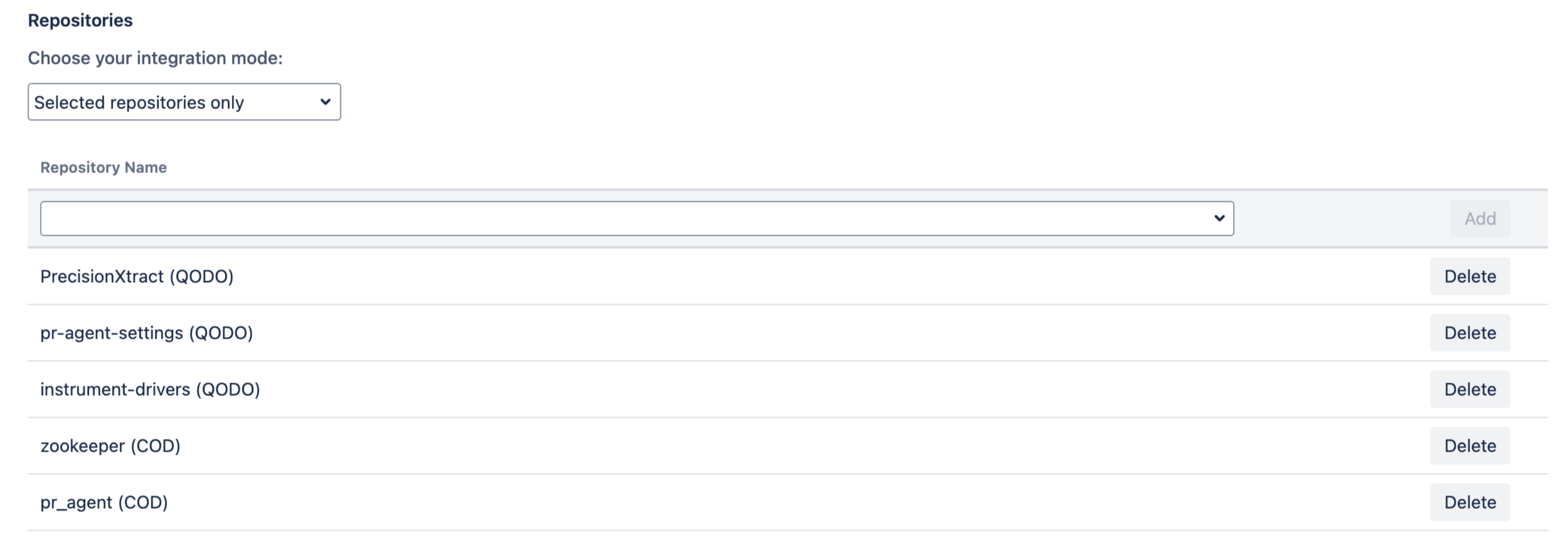Viewport: 1568px width, 559px height.
Task: Delete the pr_agent (COD) repository
Action: click(x=1469, y=503)
